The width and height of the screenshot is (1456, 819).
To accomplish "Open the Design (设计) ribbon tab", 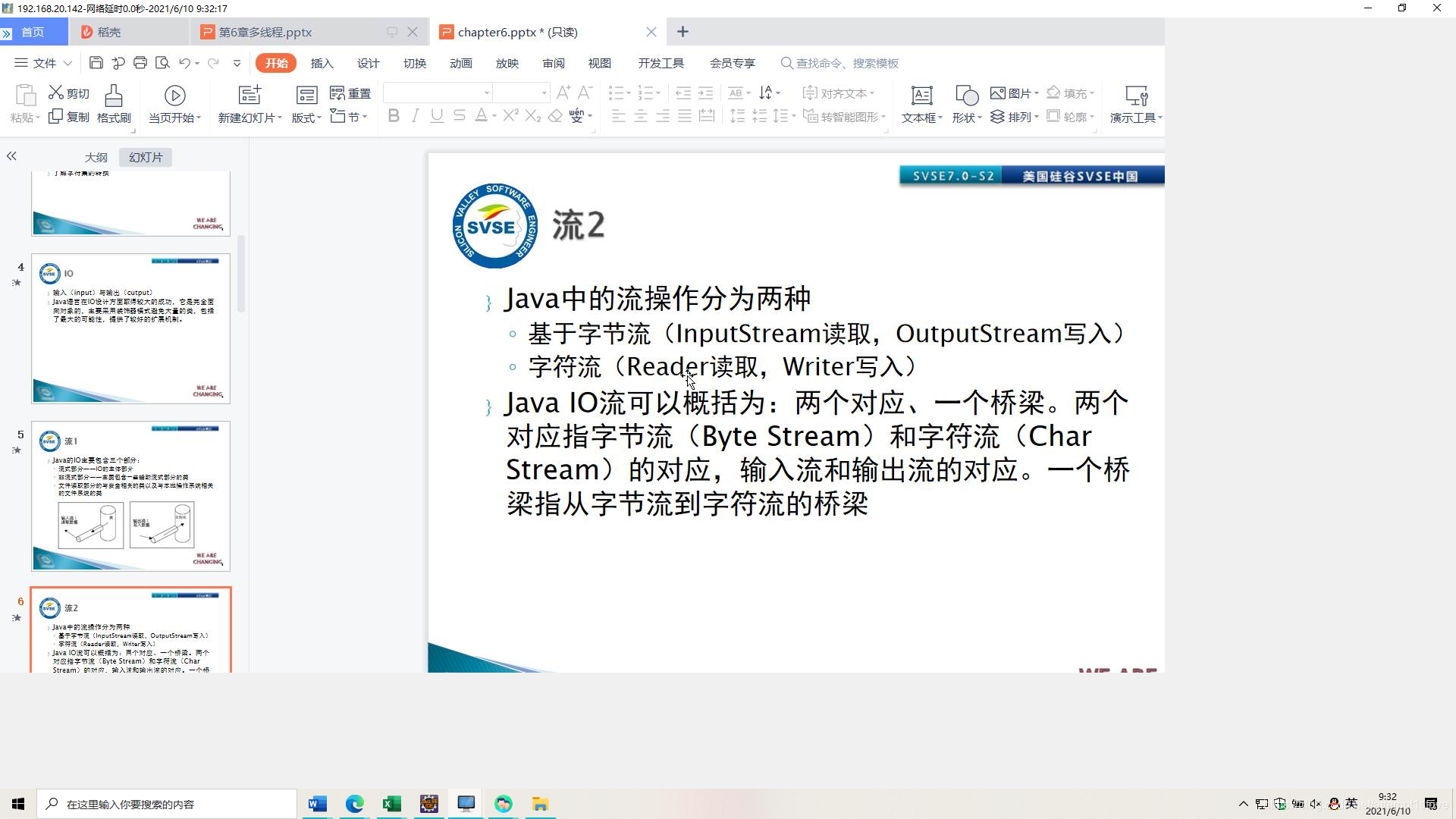I will [368, 63].
